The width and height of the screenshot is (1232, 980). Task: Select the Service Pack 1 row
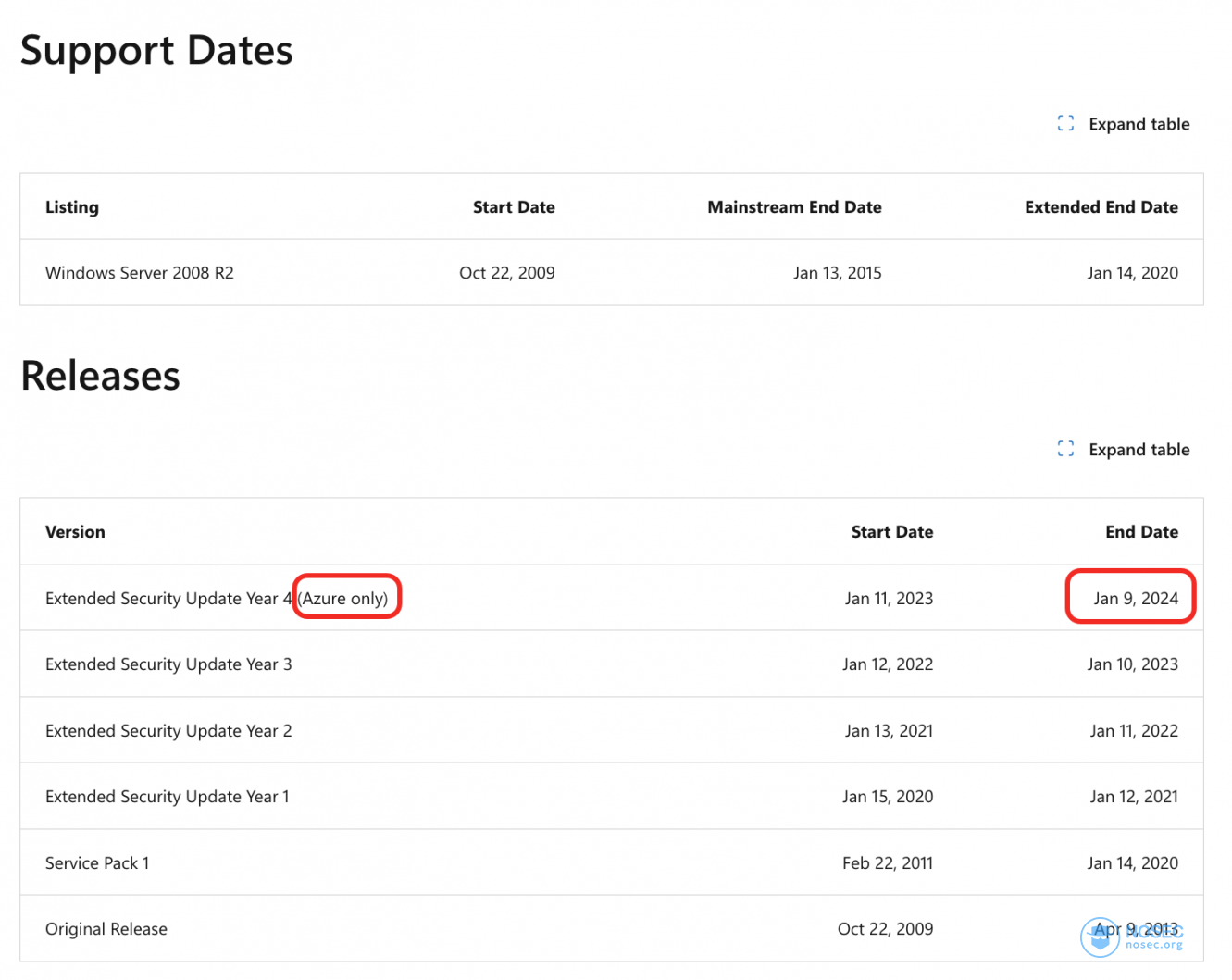pos(97,863)
